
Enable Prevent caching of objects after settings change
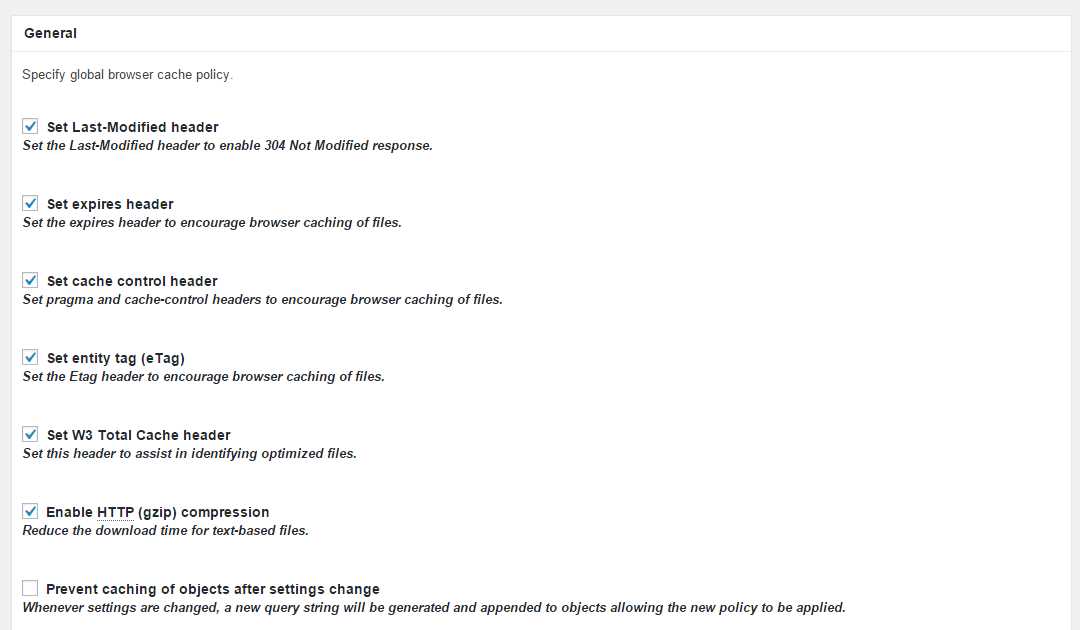click(30, 588)
